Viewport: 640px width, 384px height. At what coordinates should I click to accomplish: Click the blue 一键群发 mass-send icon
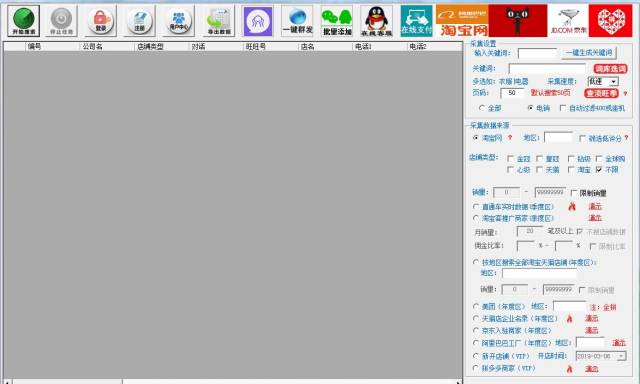298,20
